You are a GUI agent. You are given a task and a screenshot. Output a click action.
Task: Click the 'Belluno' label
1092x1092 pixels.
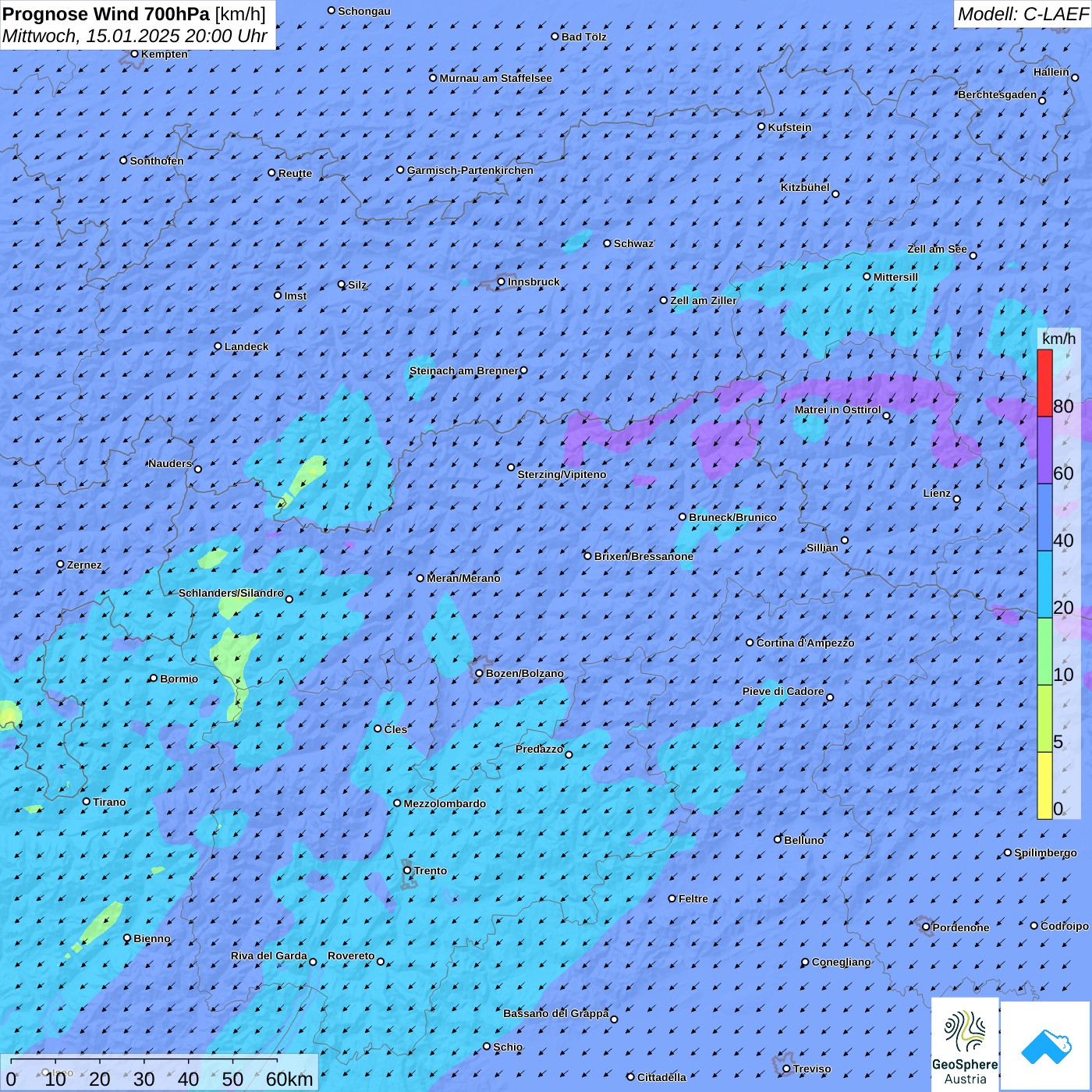tap(804, 840)
